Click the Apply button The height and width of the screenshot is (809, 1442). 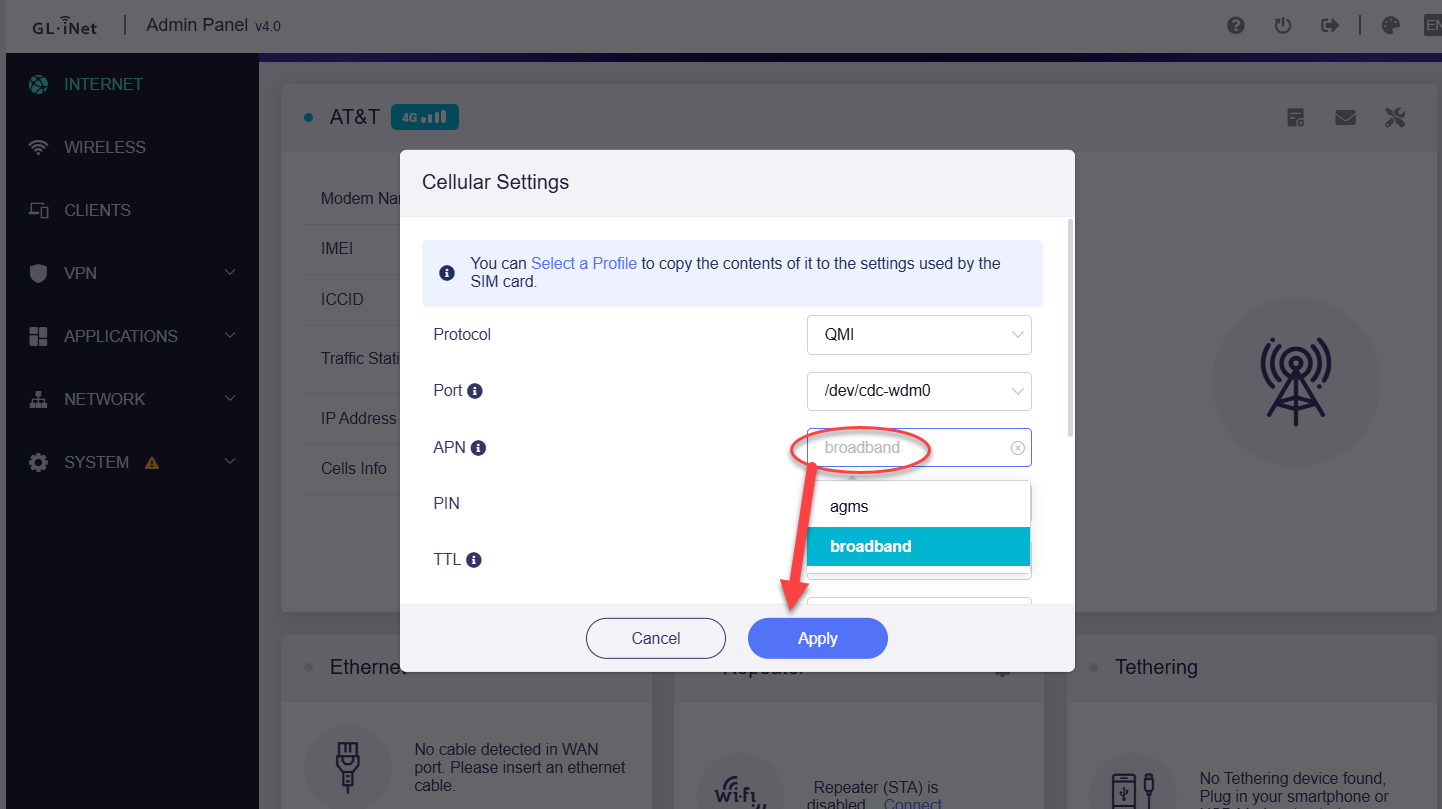817,638
